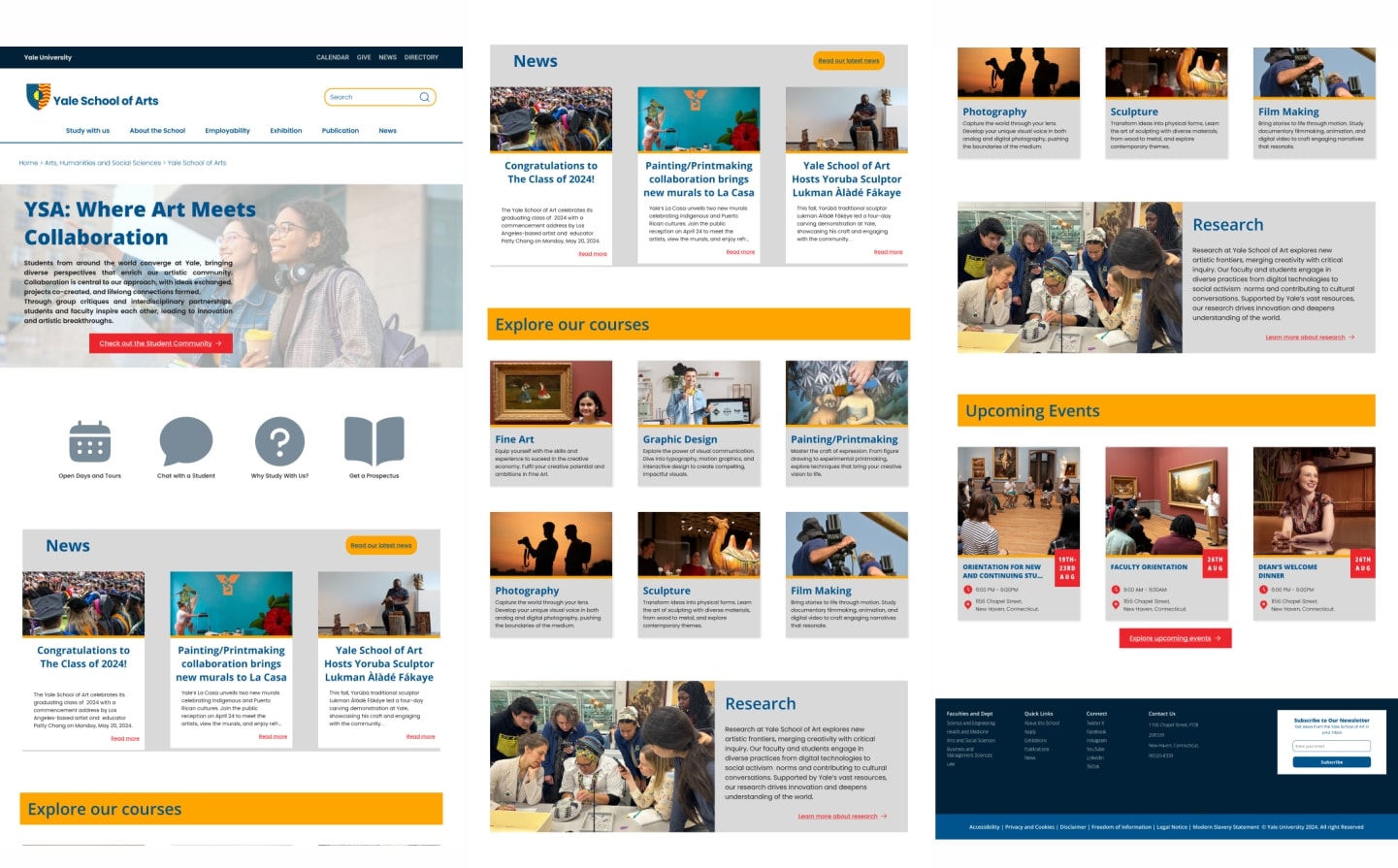Click Read our latest news in middle panel
This screenshot has height=868, width=1398.
click(x=849, y=60)
